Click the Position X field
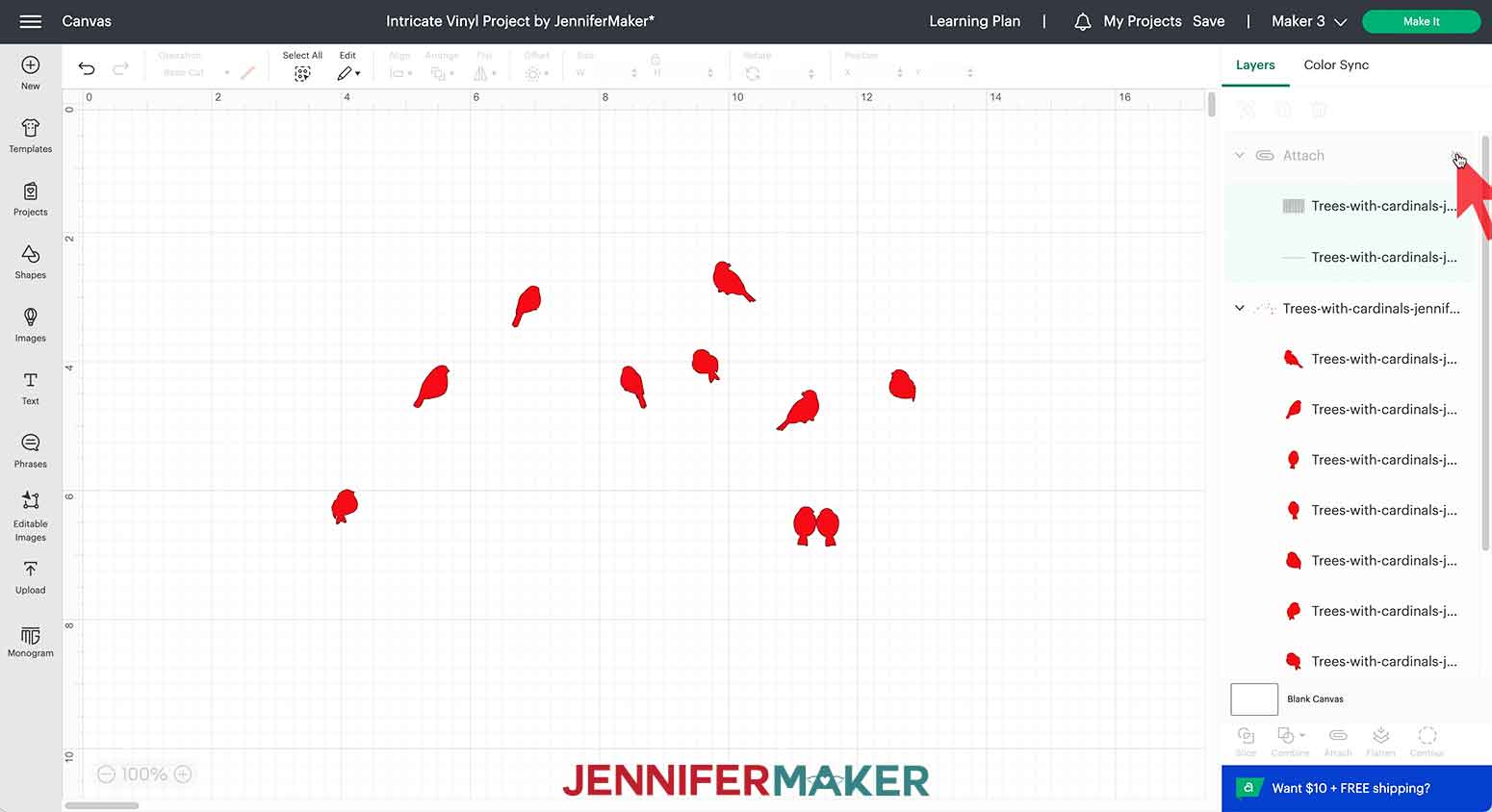1492x812 pixels. tap(873, 73)
